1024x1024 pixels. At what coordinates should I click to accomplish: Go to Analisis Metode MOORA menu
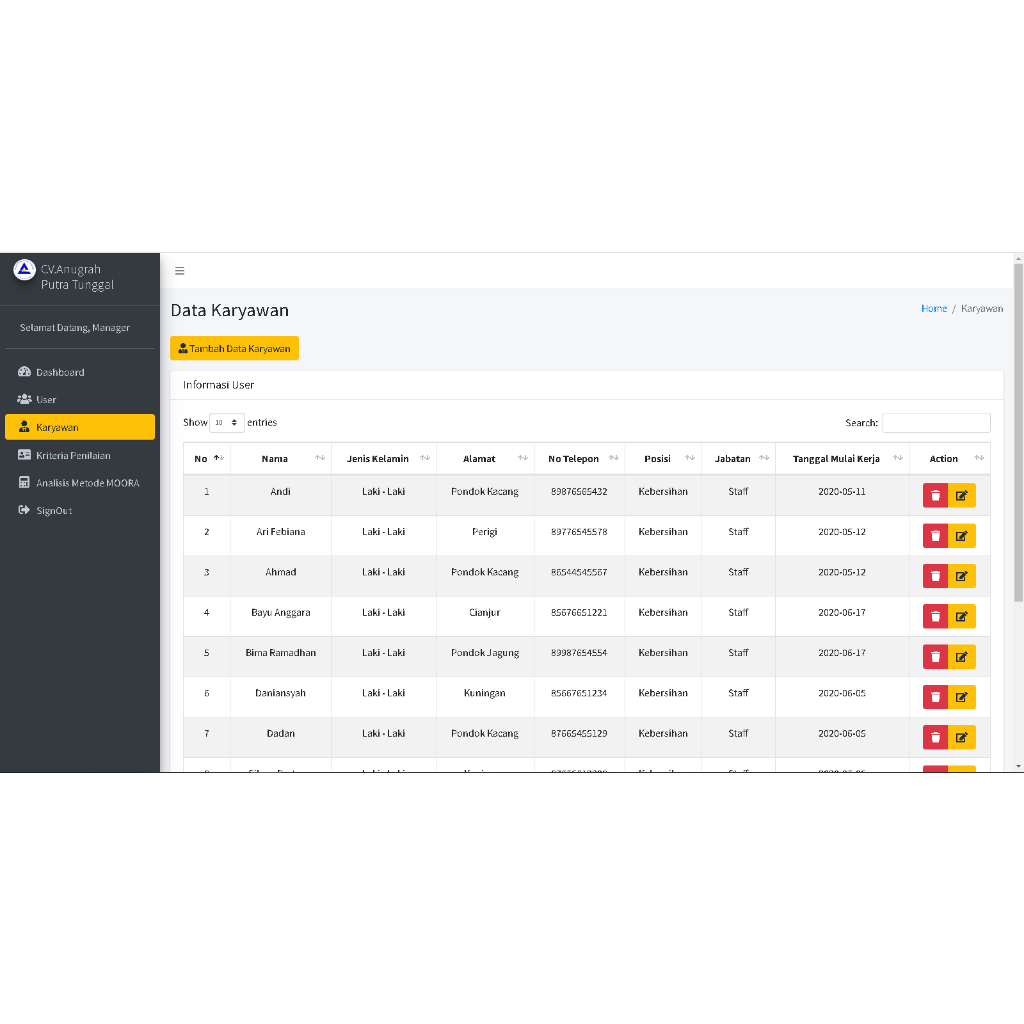pyautogui.click(x=87, y=483)
